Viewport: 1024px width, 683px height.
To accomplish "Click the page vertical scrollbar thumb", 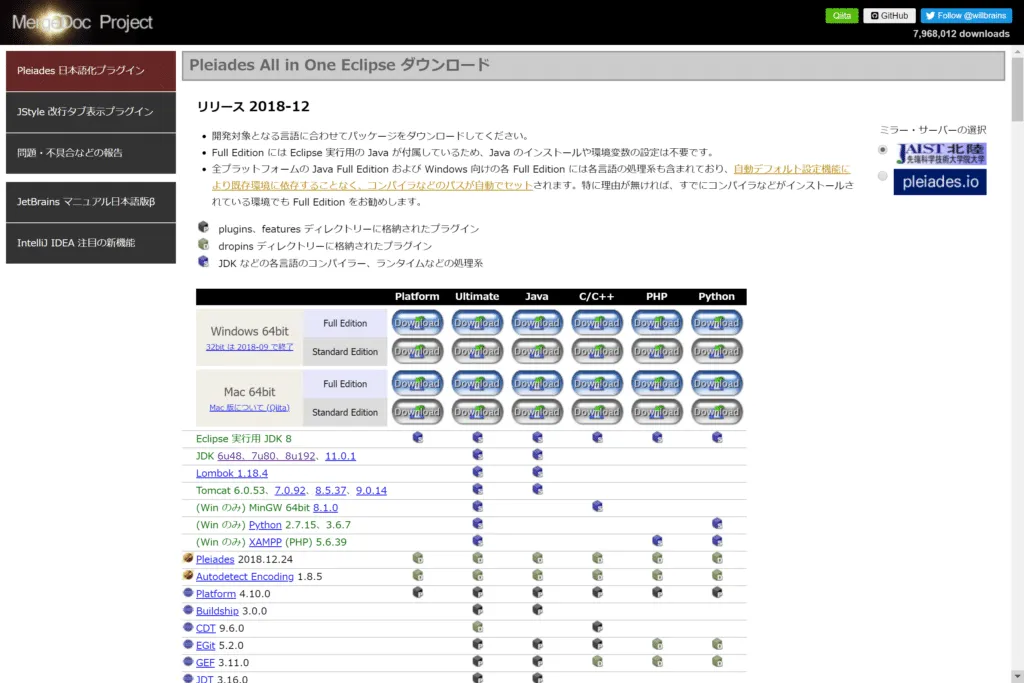I will pyautogui.click(x=1017, y=89).
